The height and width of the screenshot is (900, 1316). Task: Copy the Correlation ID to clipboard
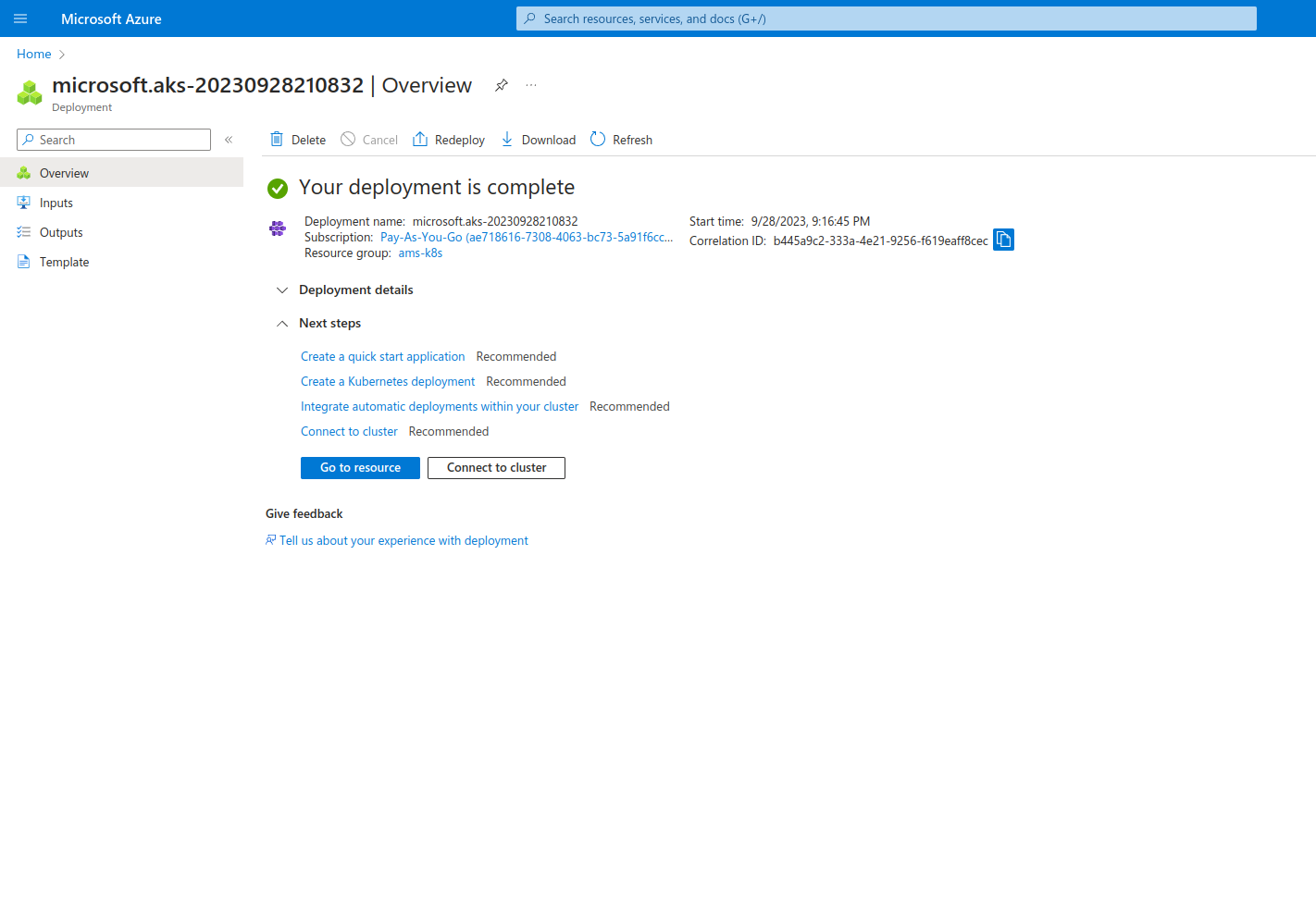(x=1003, y=240)
